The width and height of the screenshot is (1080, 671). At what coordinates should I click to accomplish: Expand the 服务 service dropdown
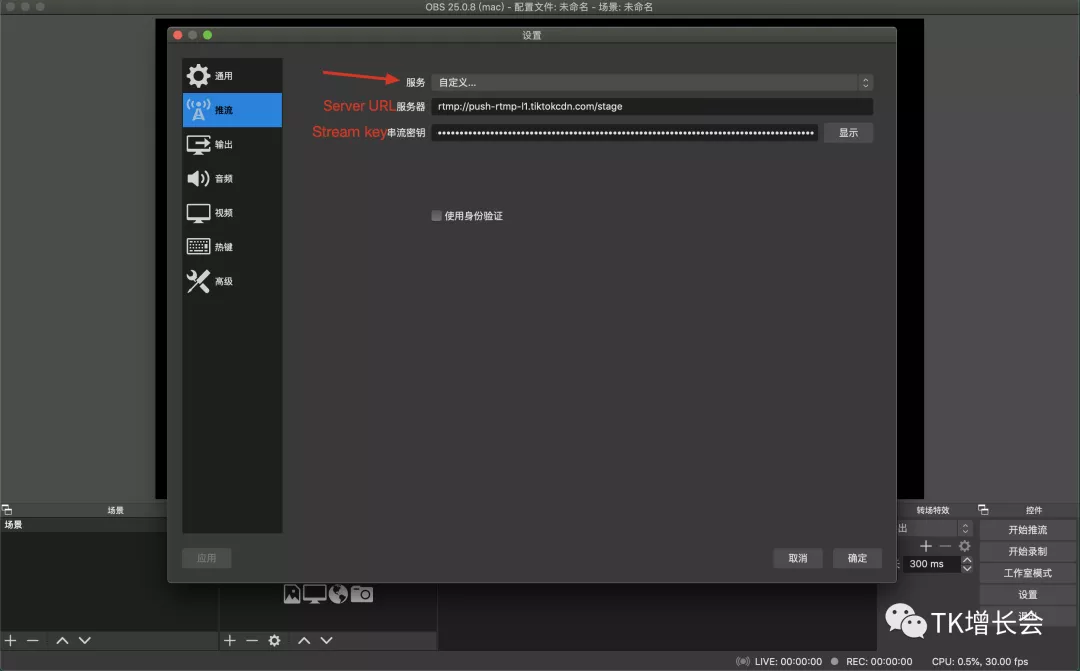(x=652, y=83)
